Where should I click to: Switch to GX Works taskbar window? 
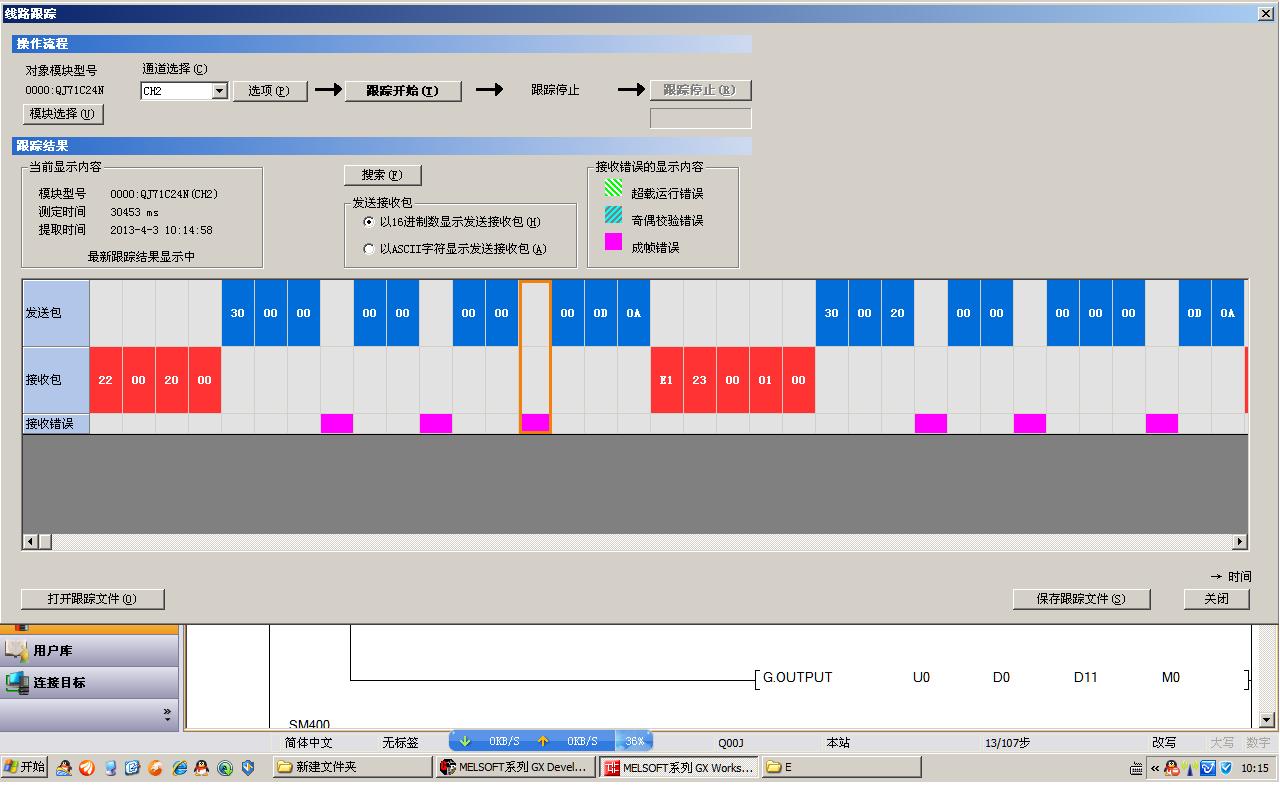click(679, 767)
